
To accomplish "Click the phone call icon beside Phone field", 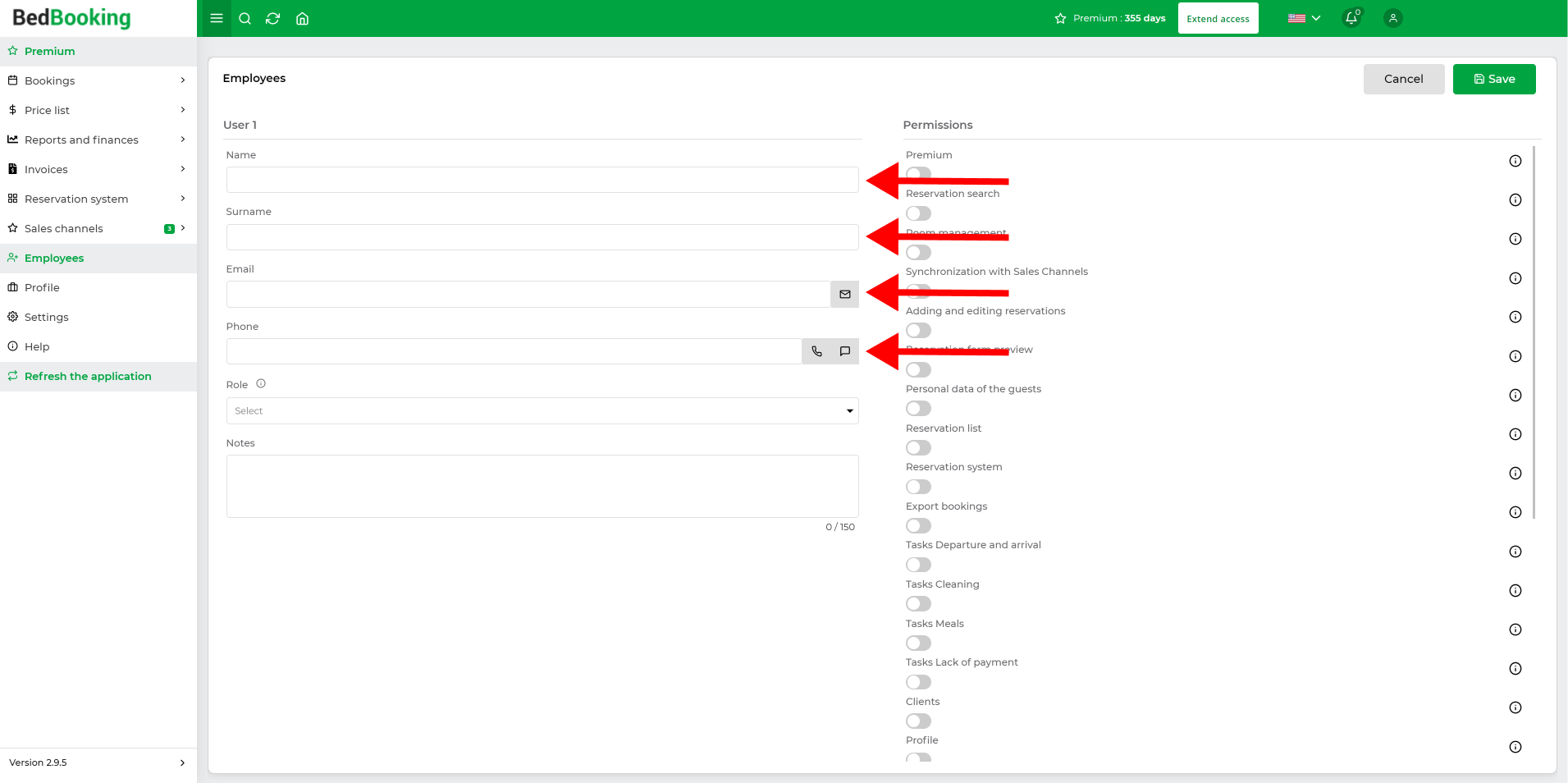I will (x=817, y=351).
